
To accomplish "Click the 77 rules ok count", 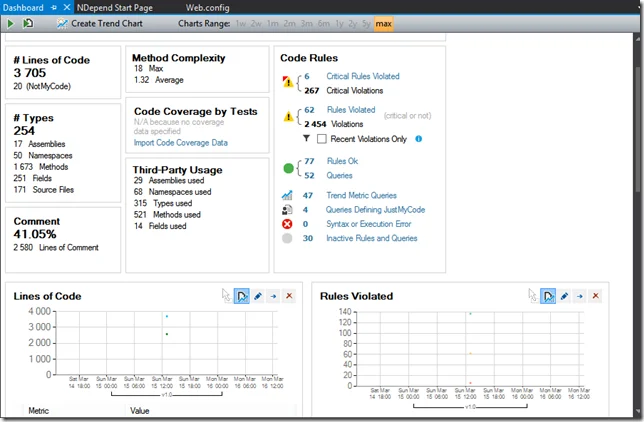I will coord(309,161).
